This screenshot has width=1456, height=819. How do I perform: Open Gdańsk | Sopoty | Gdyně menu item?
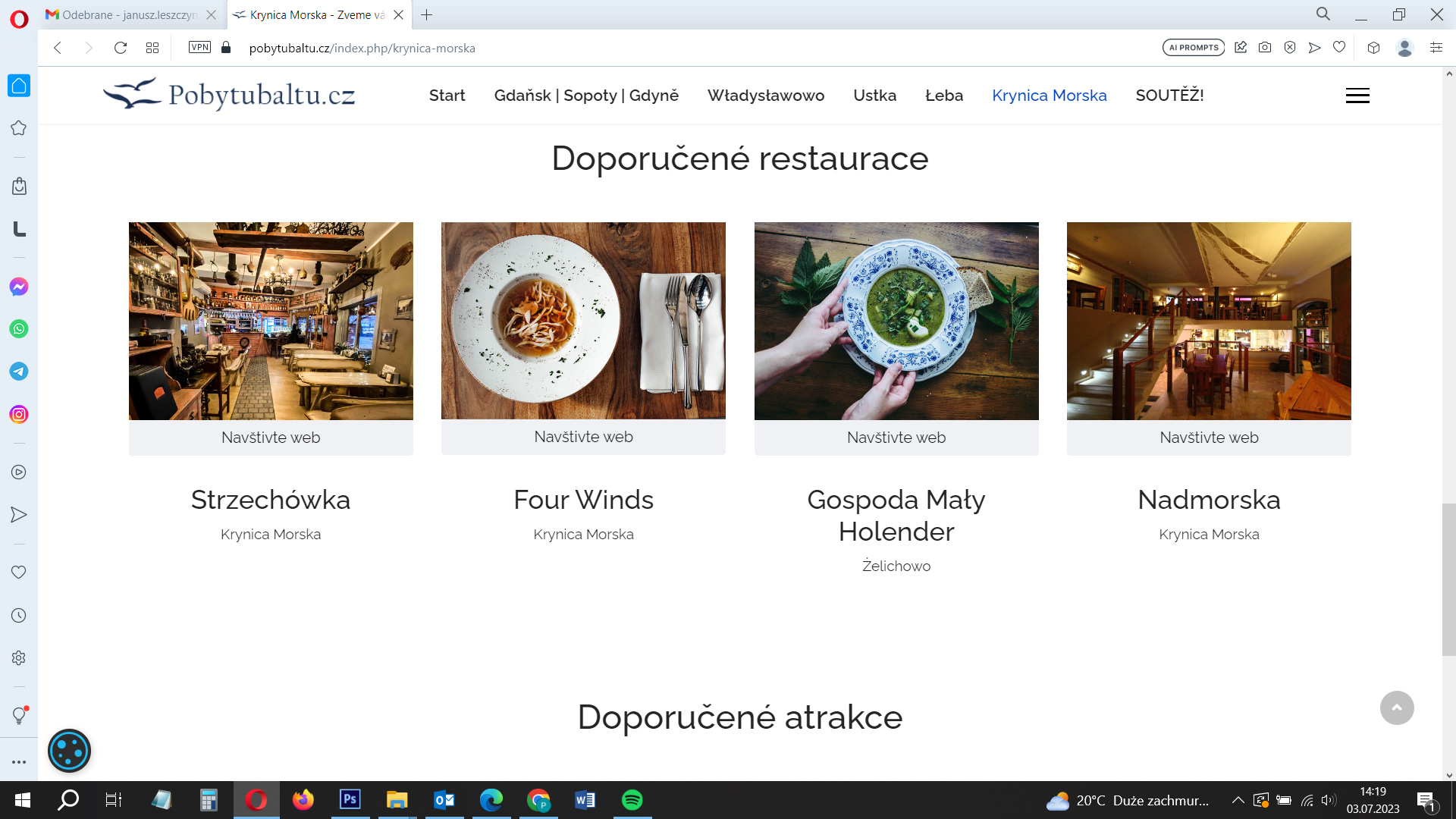(586, 96)
